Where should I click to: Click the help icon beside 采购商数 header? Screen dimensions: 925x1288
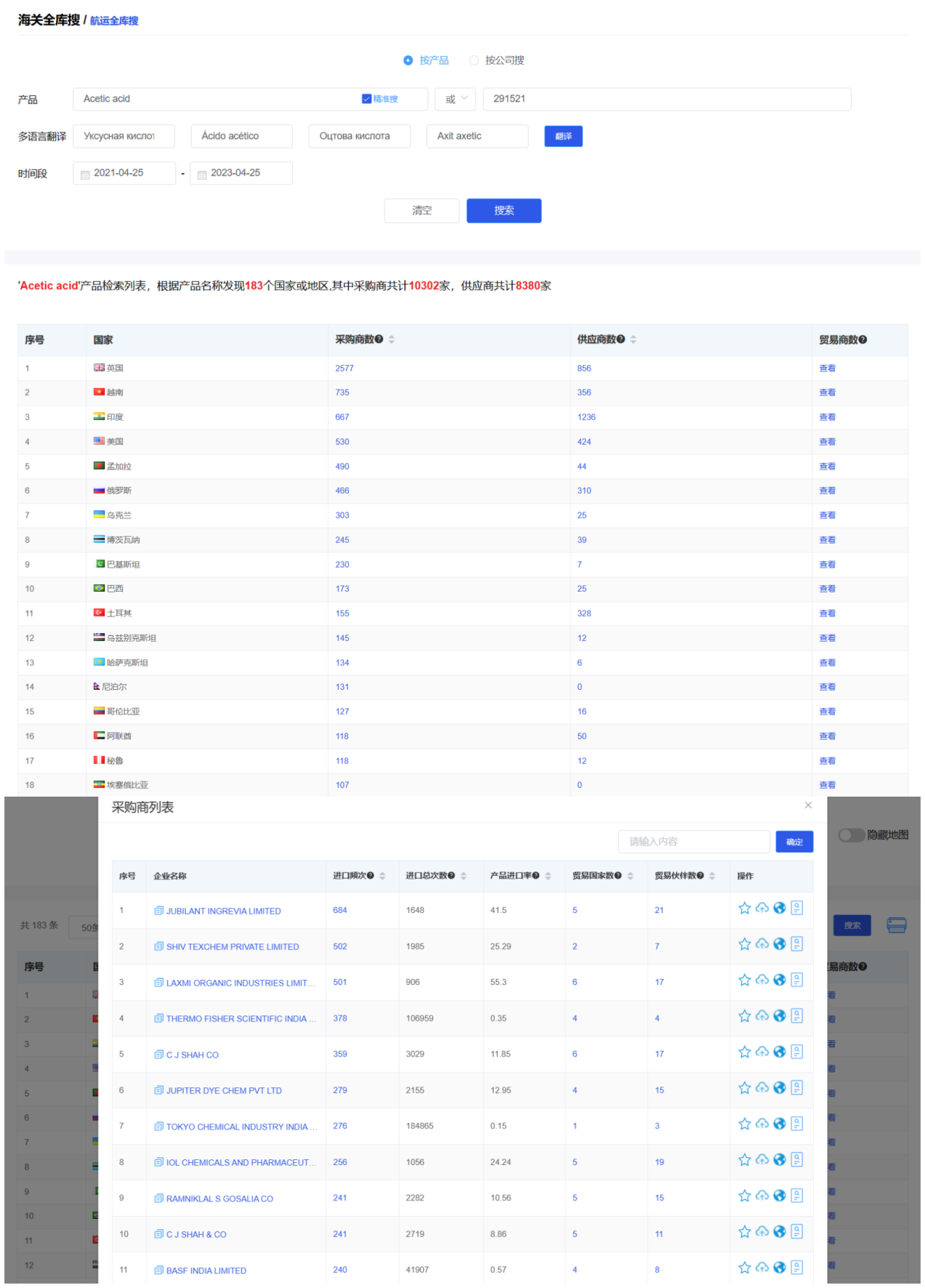point(379,340)
